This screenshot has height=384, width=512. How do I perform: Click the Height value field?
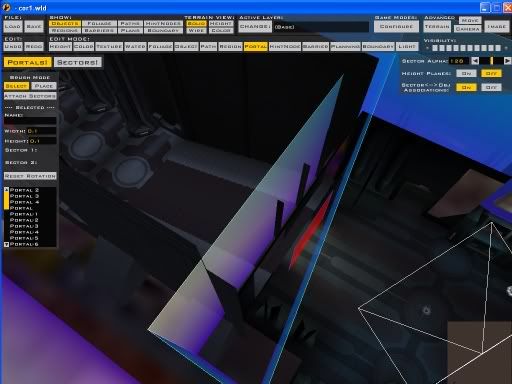coord(42,141)
